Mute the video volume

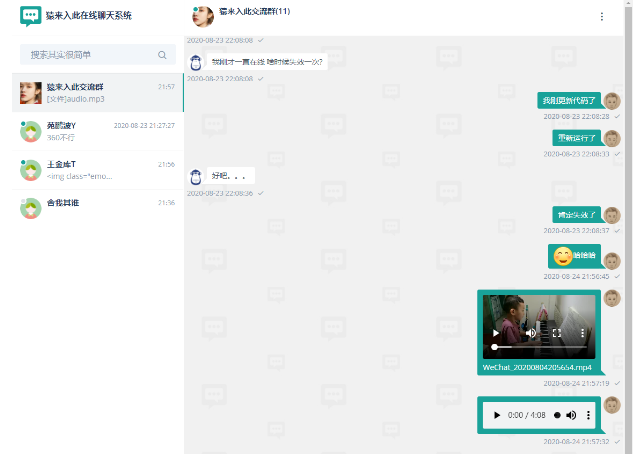click(531, 333)
